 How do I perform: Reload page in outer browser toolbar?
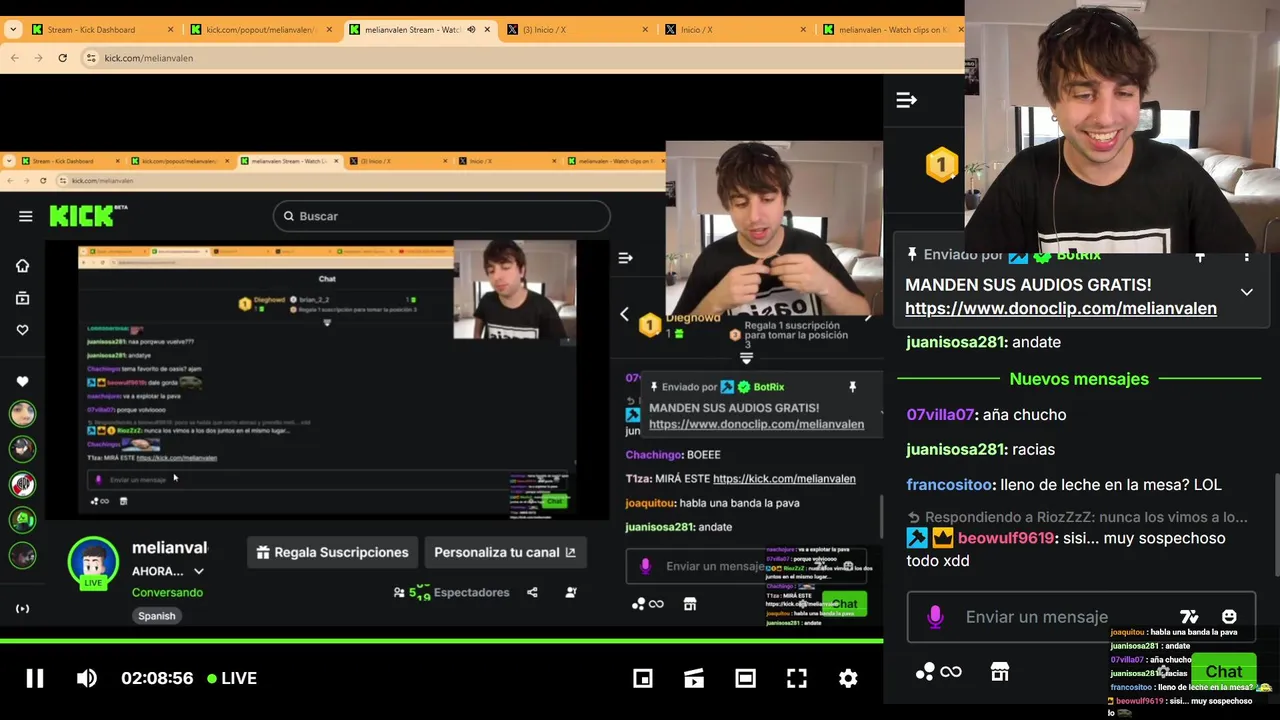click(x=62, y=58)
